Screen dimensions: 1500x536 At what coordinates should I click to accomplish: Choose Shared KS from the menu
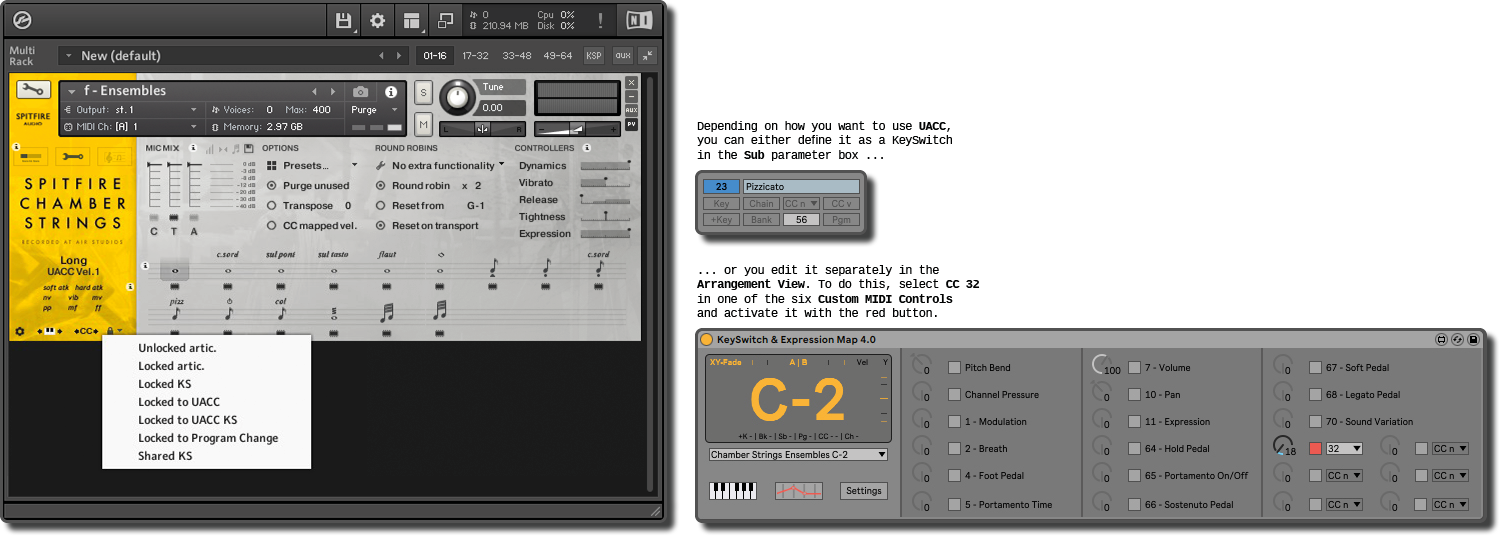165,456
